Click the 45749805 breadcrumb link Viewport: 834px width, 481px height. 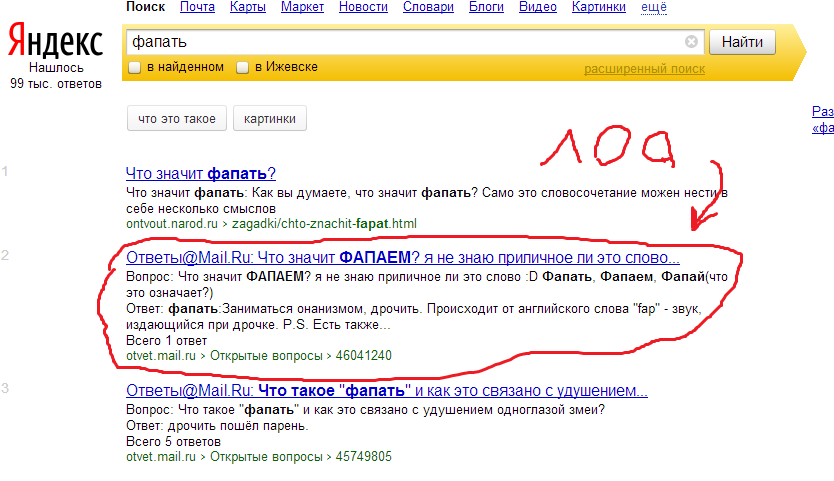tap(363, 457)
